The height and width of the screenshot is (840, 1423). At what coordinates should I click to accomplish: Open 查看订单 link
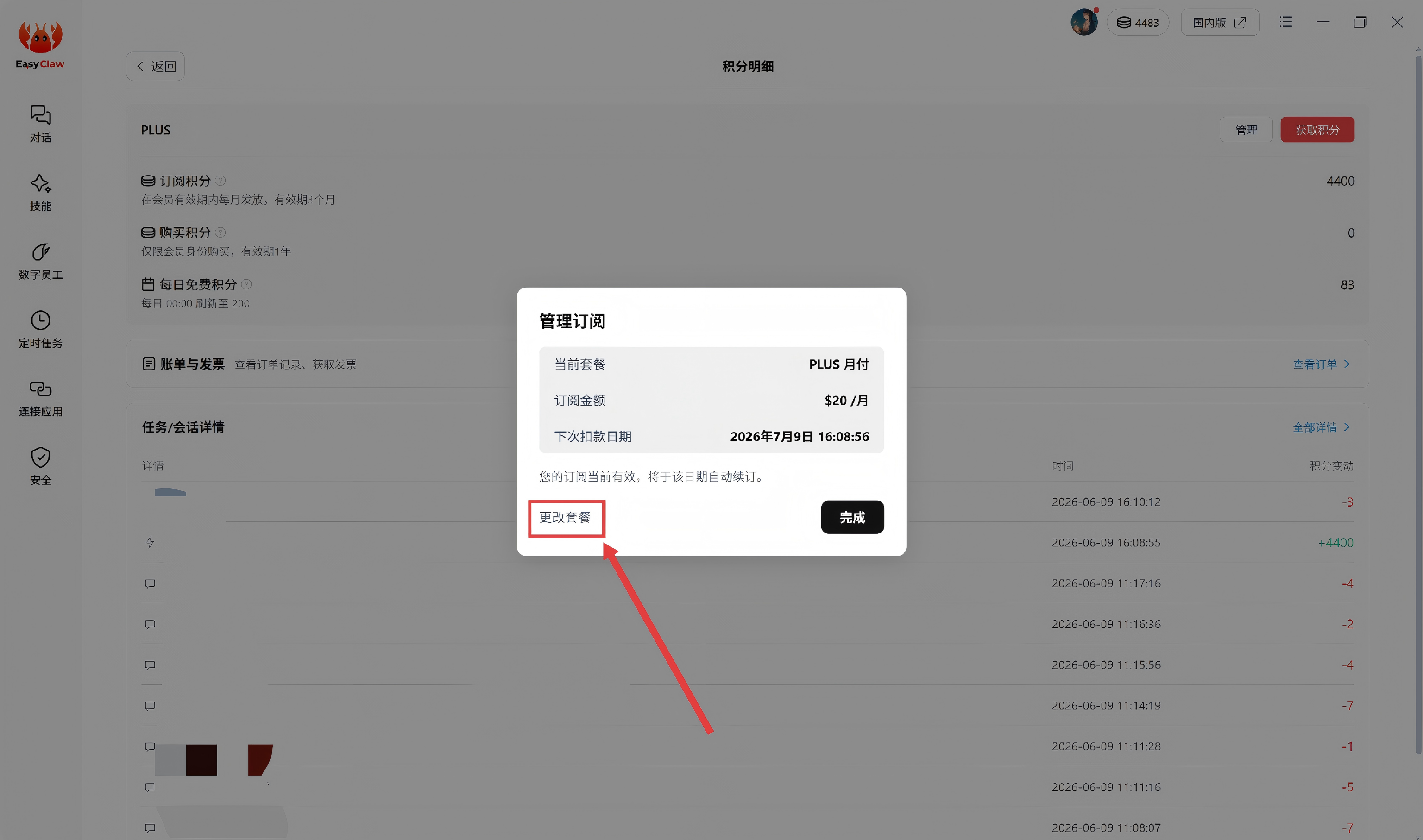pyautogui.click(x=1315, y=364)
